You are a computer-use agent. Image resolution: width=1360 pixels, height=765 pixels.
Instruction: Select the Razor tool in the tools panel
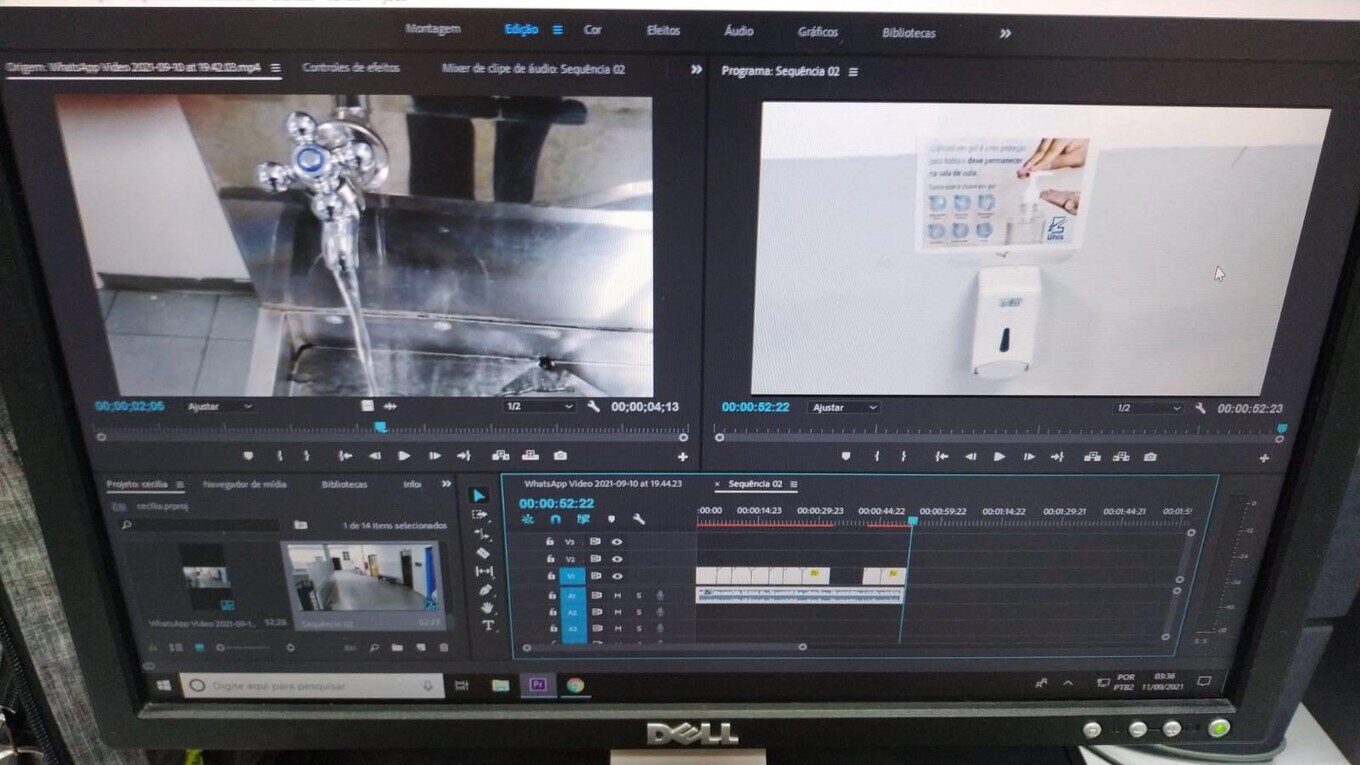[x=483, y=552]
